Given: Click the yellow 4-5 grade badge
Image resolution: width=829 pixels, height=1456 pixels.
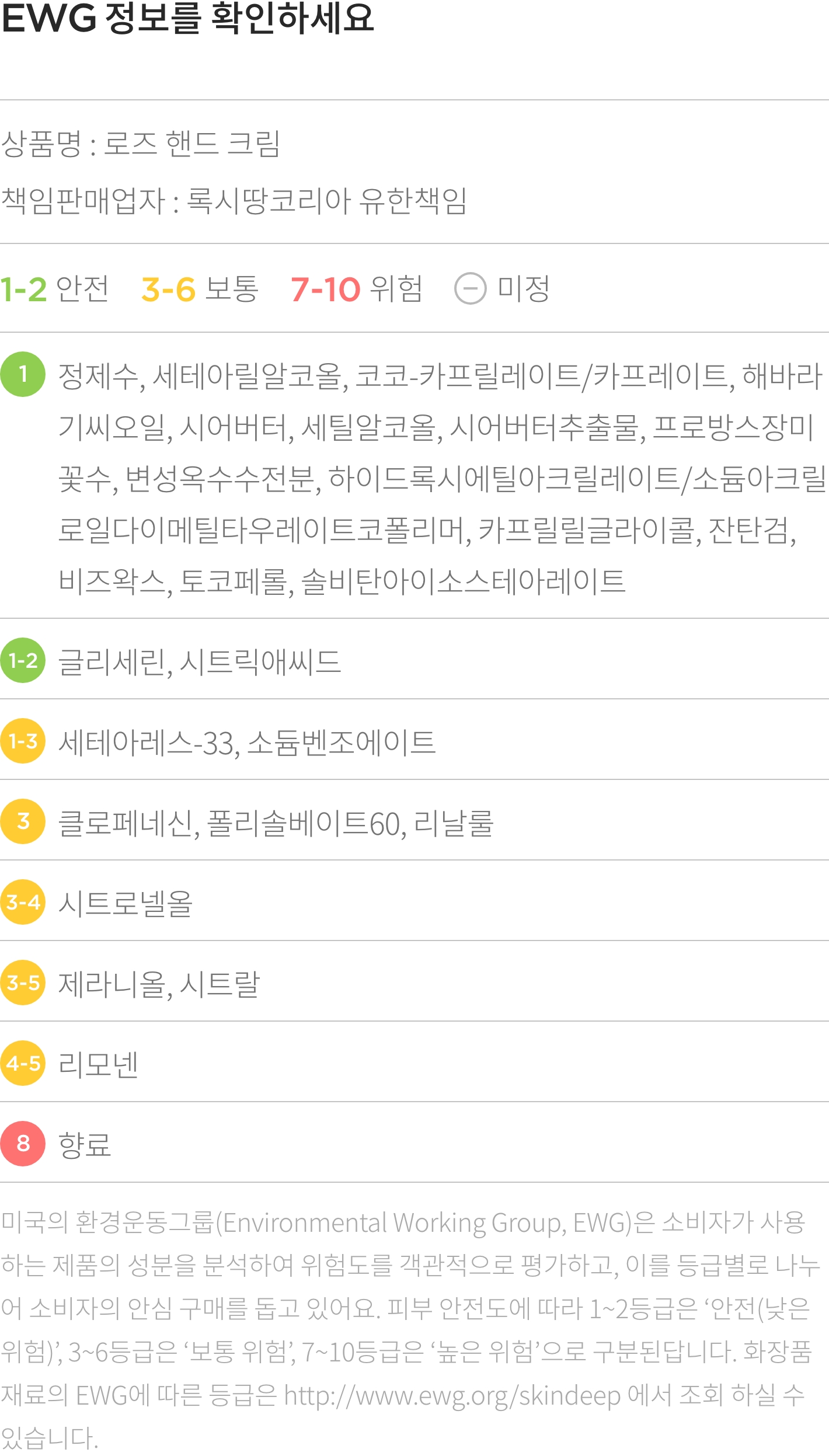Looking at the screenshot, I should tap(23, 1063).
